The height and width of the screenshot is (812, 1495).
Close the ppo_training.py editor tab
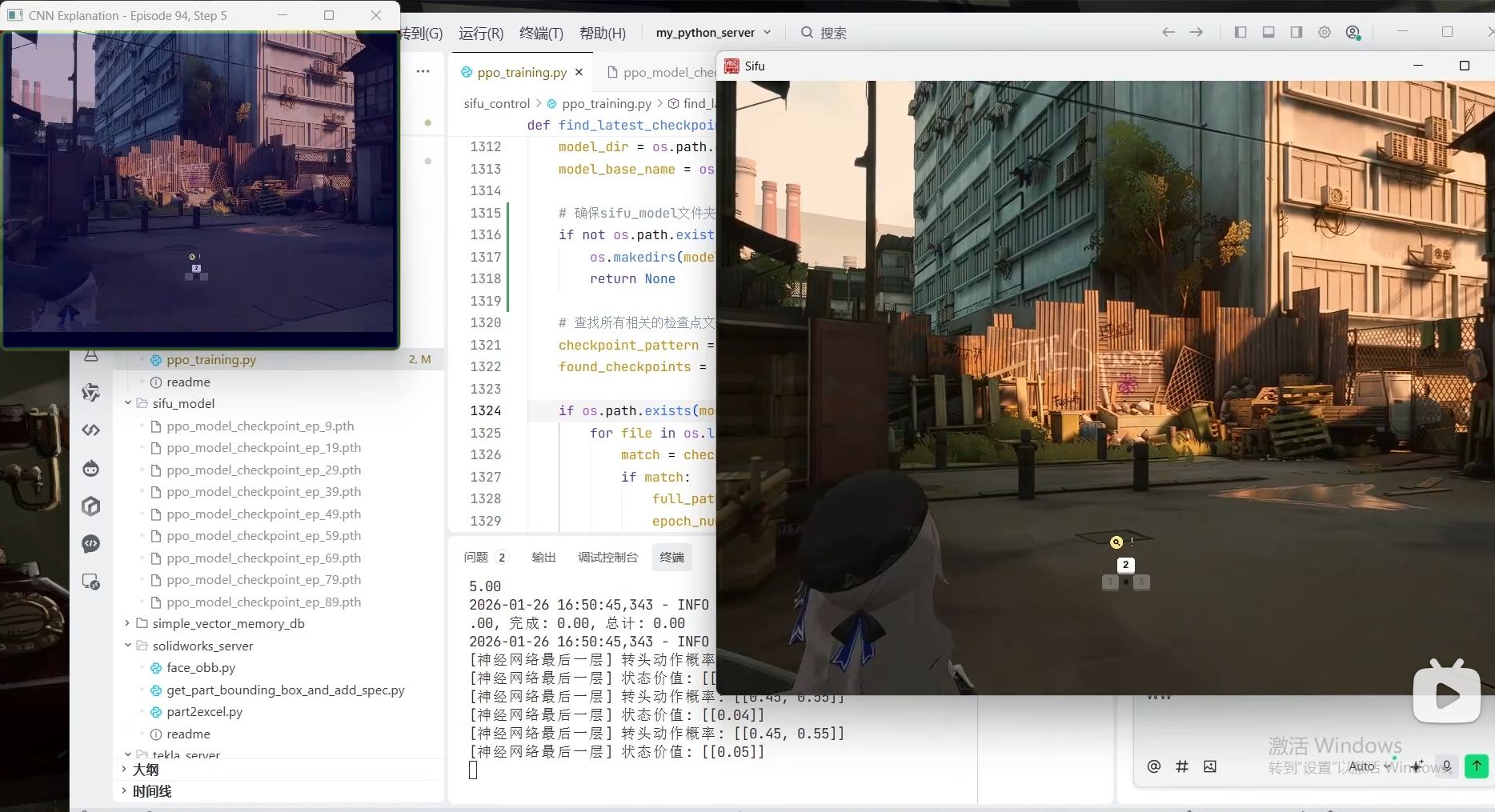[579, 72]
